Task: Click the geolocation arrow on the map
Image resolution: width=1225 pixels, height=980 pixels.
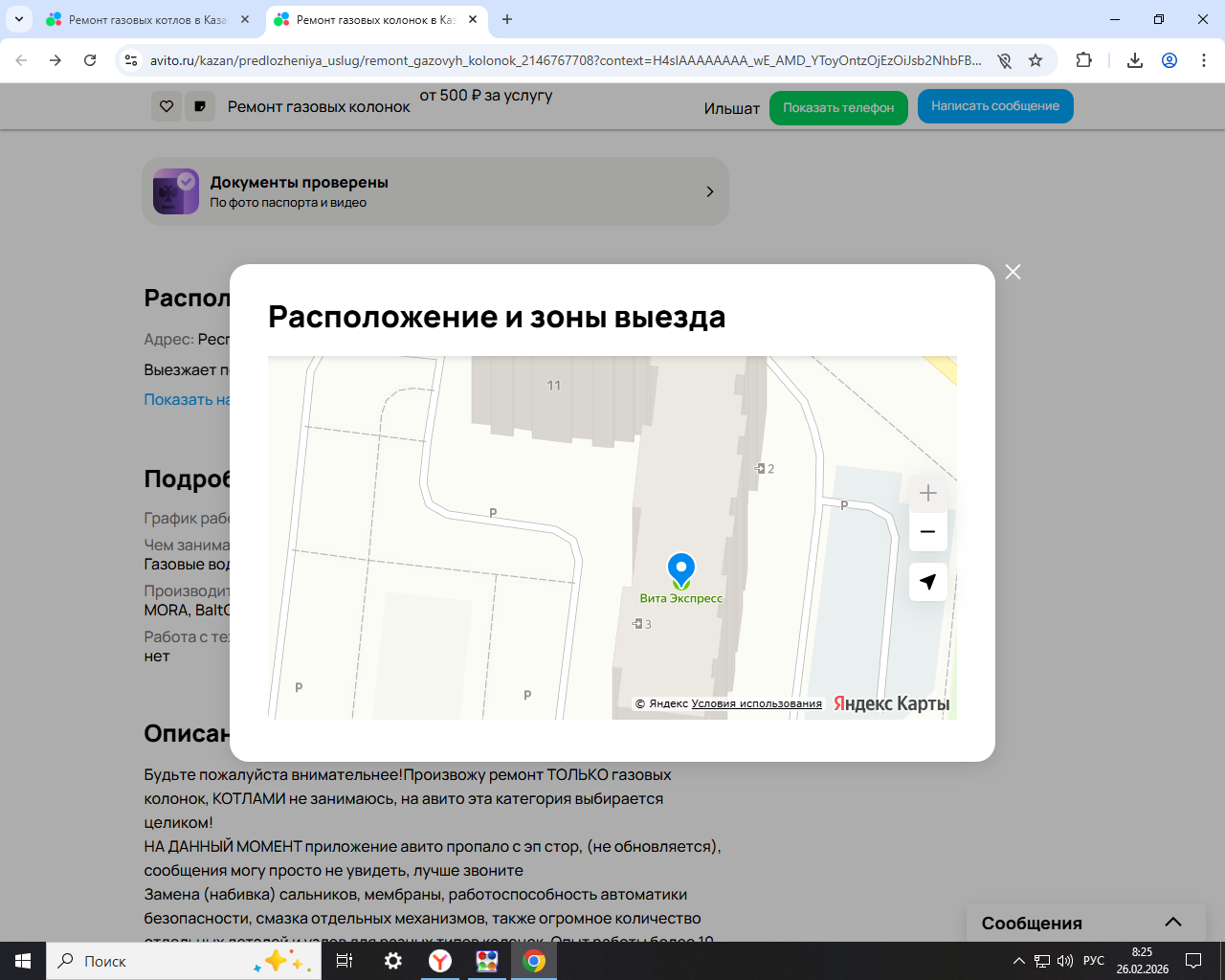Action: [927, 582]
